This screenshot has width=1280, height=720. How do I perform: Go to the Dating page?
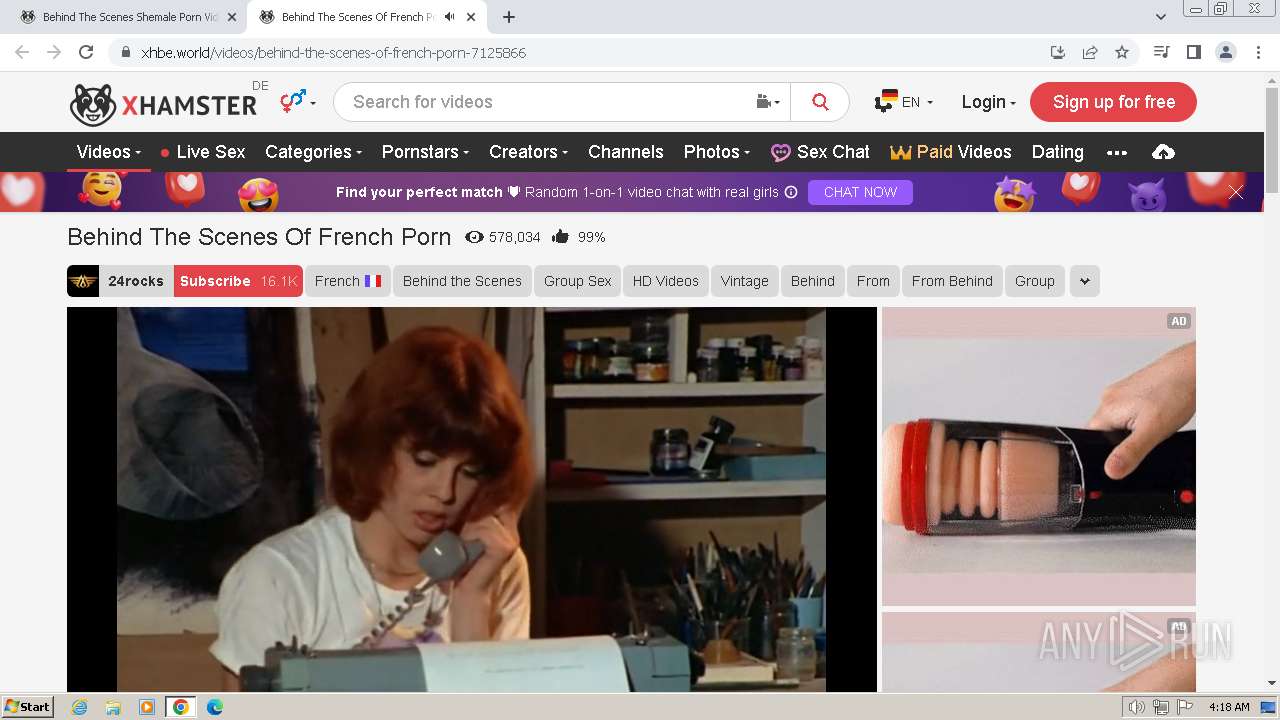coord(1057,152)
